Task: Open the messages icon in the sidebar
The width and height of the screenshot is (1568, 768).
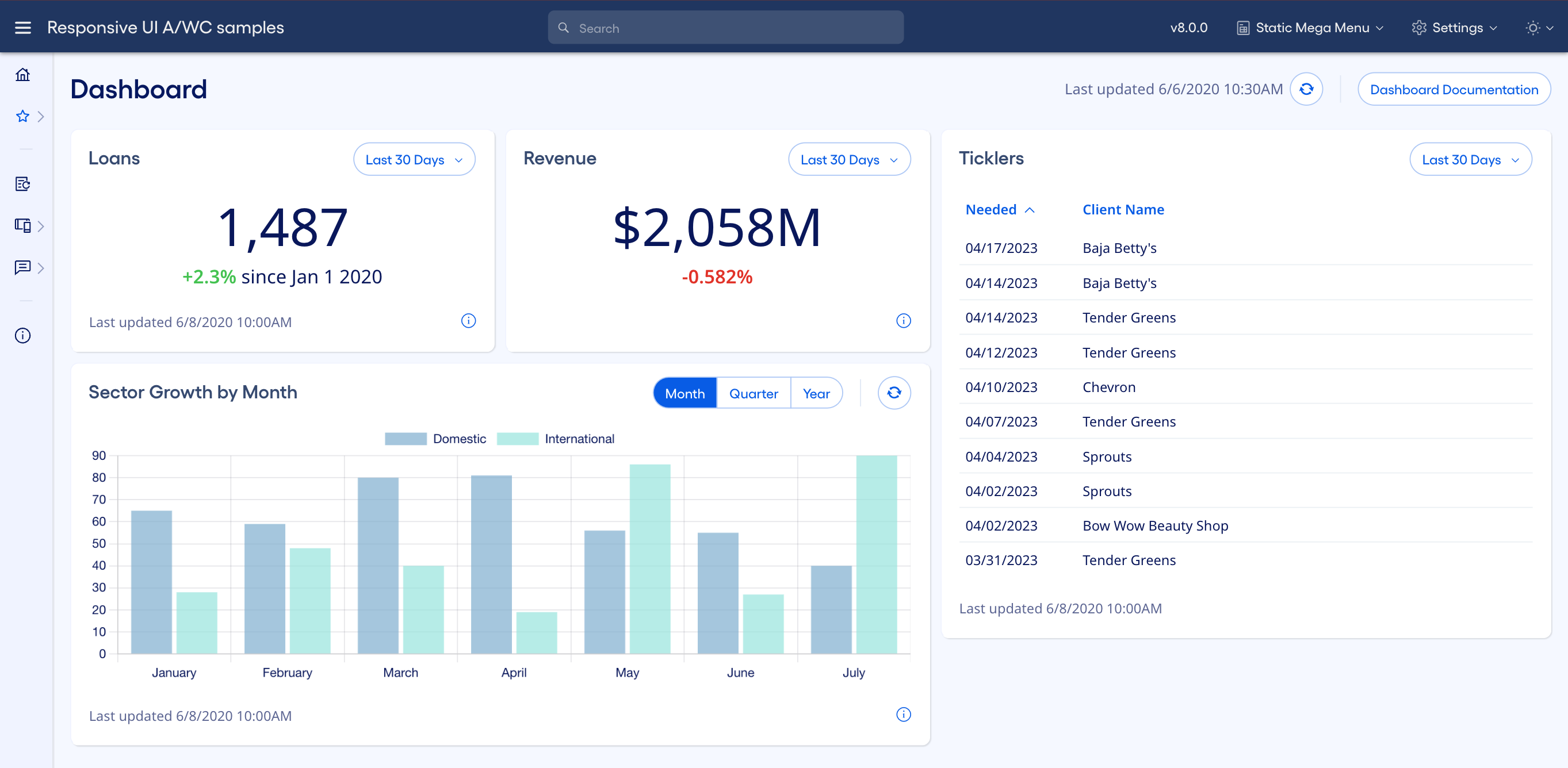Action: click(x=22, y=268)
